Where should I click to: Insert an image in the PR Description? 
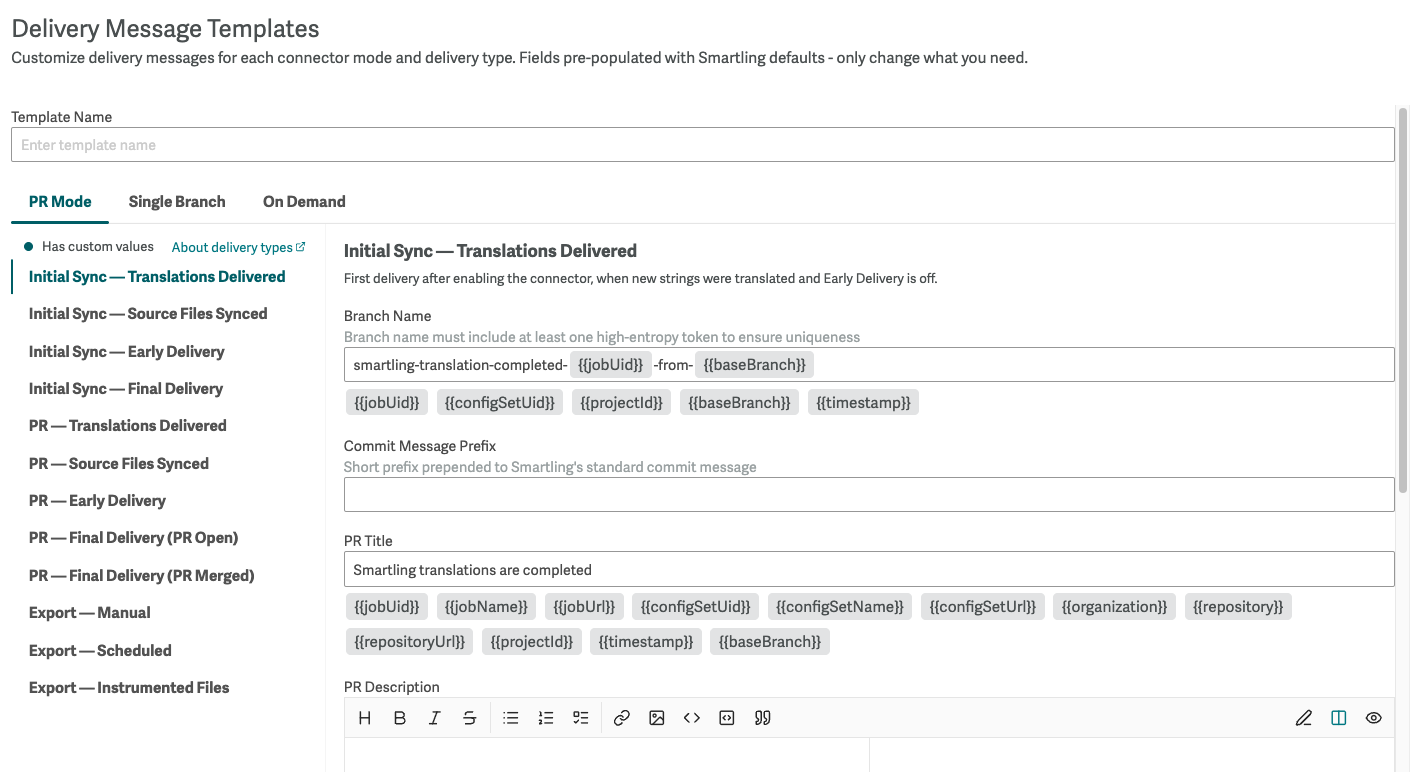[x=657, y=718]
